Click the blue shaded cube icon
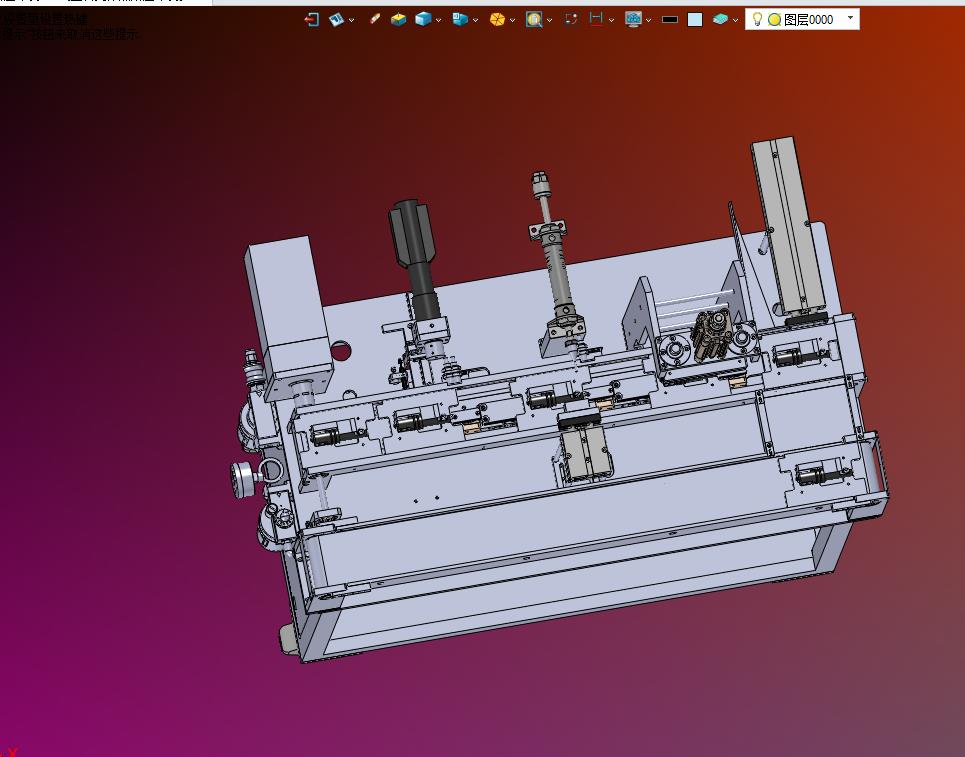Image resolution: width=965 pixels, height=757 pixels. click(x=423, y=20)
